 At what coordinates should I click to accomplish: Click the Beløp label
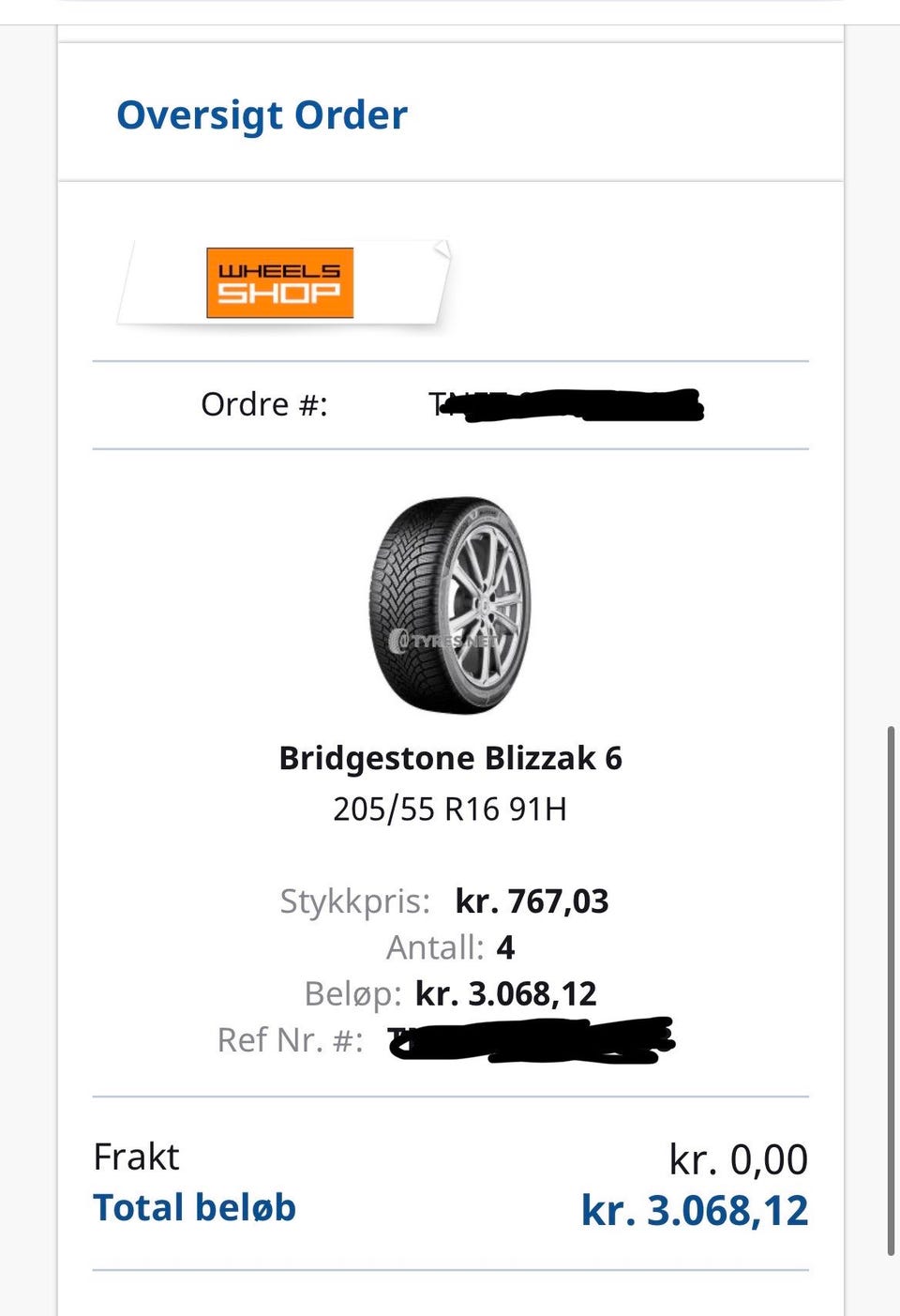[352, 993]
